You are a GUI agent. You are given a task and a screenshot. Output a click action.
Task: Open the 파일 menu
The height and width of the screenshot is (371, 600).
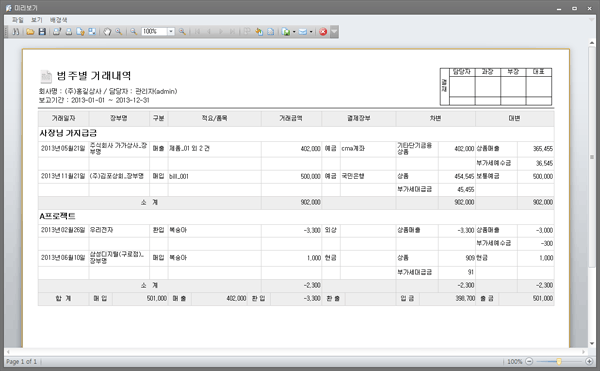point(18,20)
